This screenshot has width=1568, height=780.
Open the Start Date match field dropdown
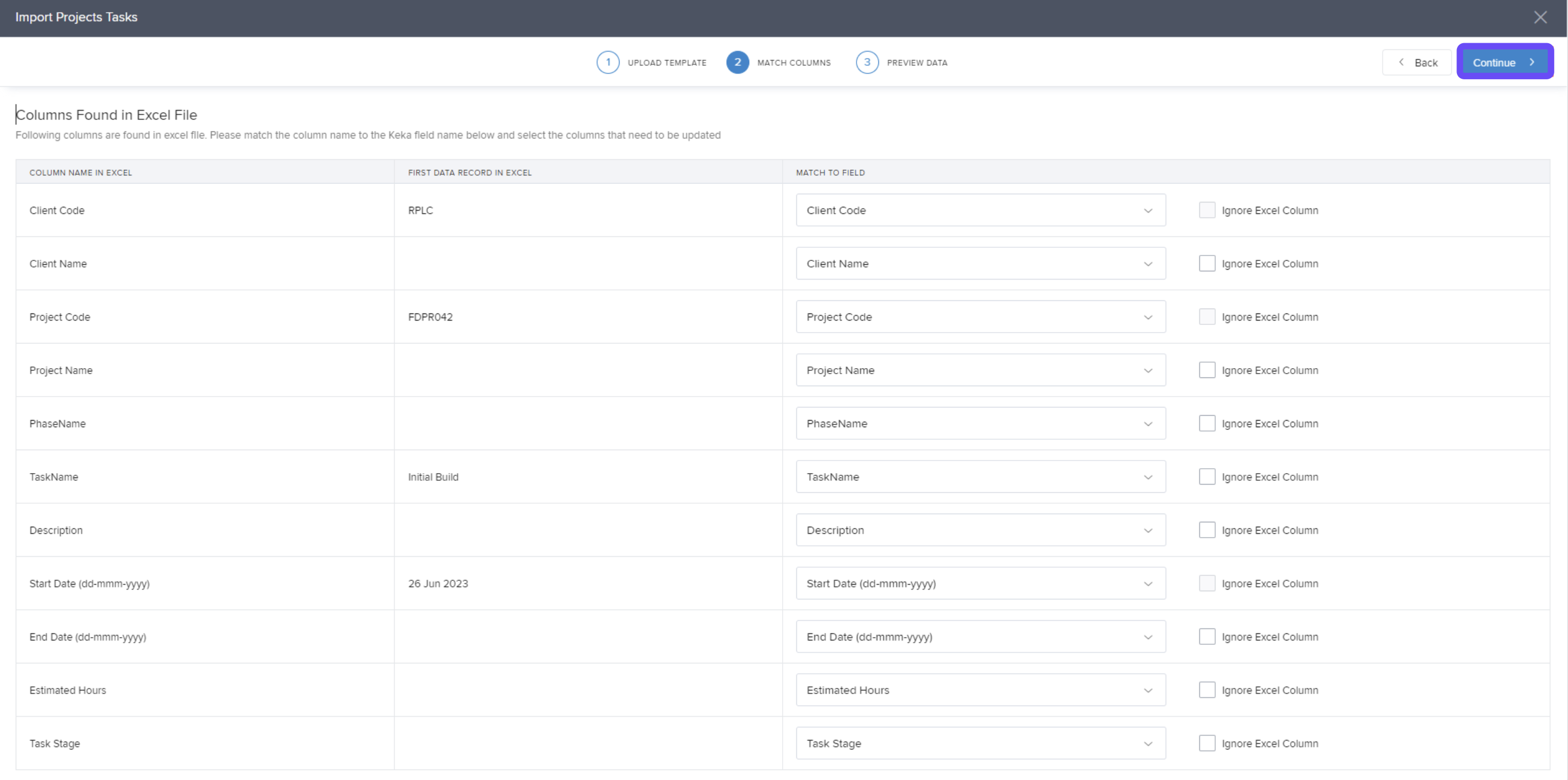[x=980, y=583]
